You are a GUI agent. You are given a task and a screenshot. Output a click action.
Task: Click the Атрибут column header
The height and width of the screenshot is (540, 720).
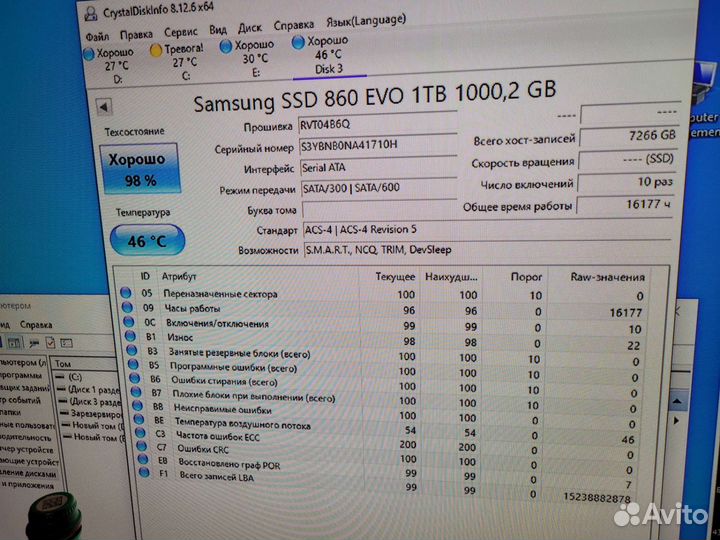click(179, 277)
